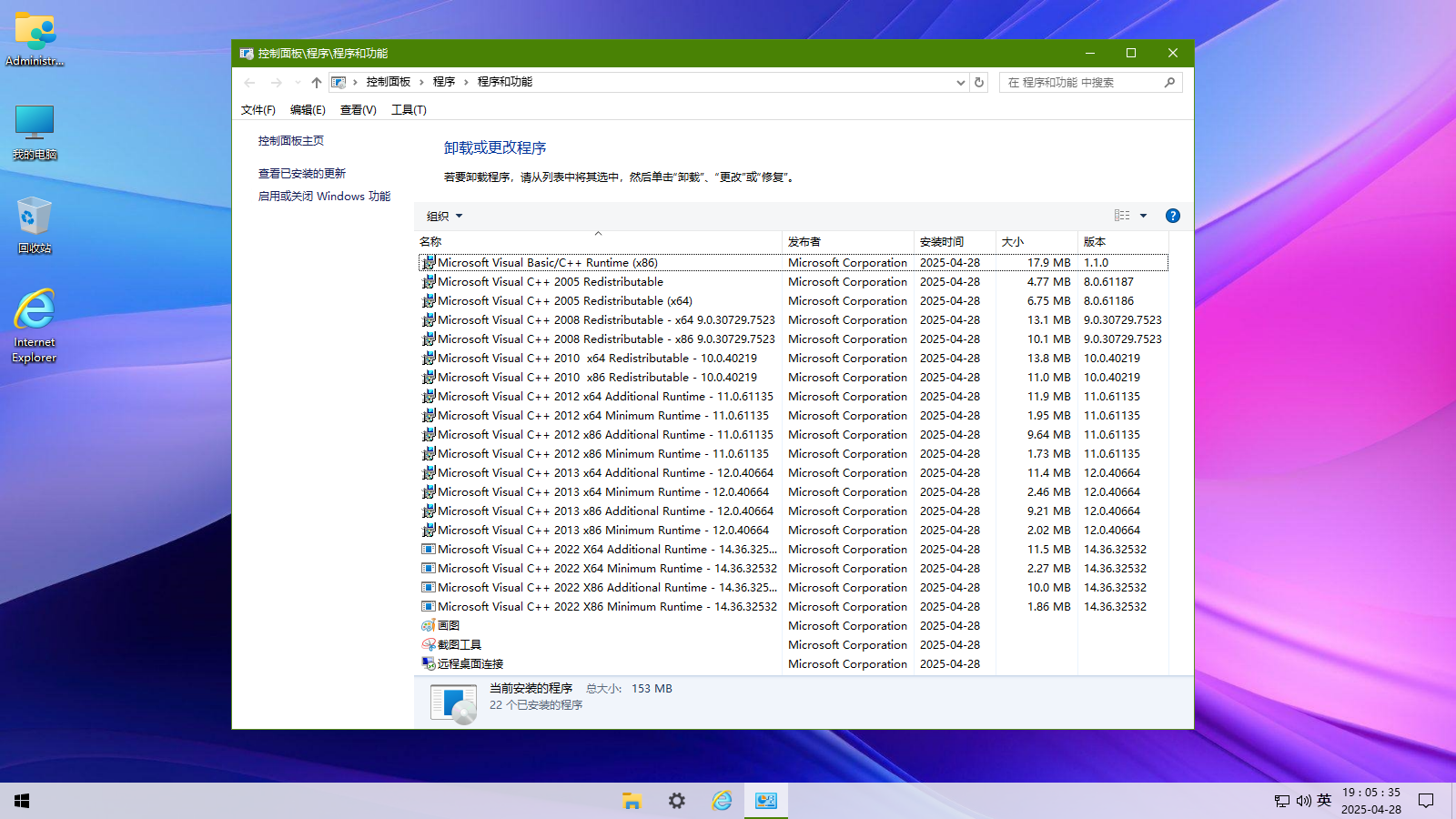The height and width of the screenshot is (819, 1456).
Task: Click program icon in details pane
Action: click(453, 703)
